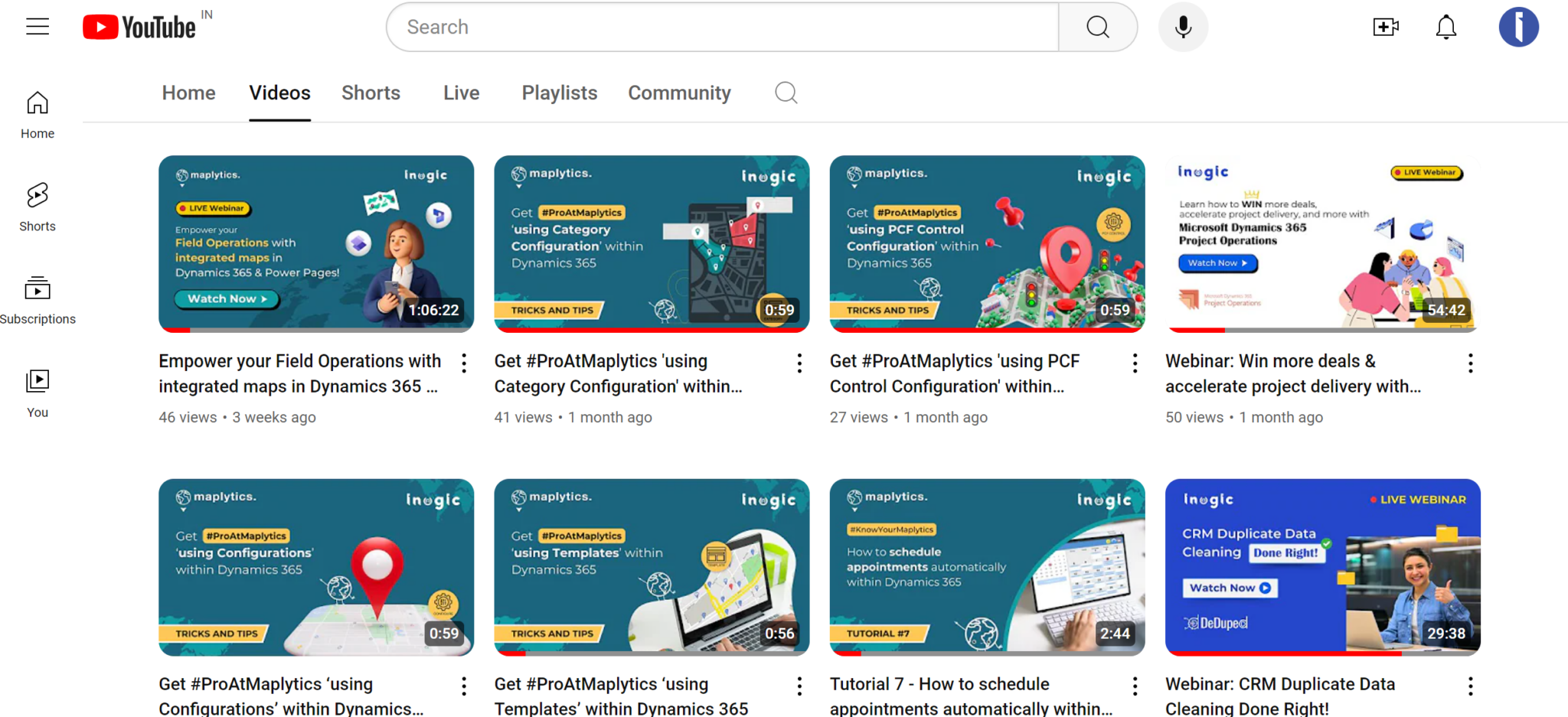The height and width of the screenshot is (717, 1568).
Task: Click the search magnifier button
Action: click(x=1097, y=27)
